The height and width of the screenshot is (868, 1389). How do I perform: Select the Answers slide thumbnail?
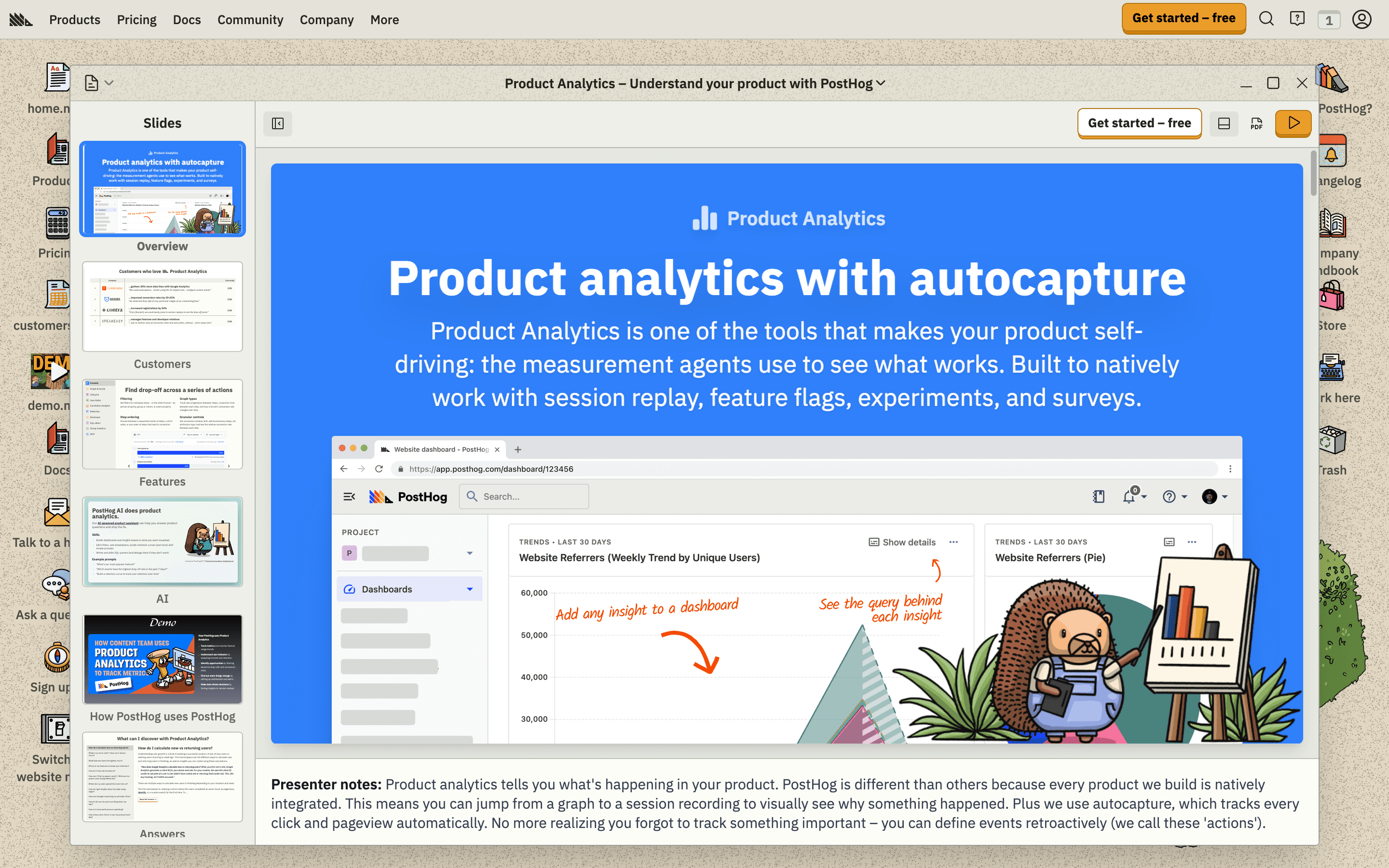(x=163, y=777)
